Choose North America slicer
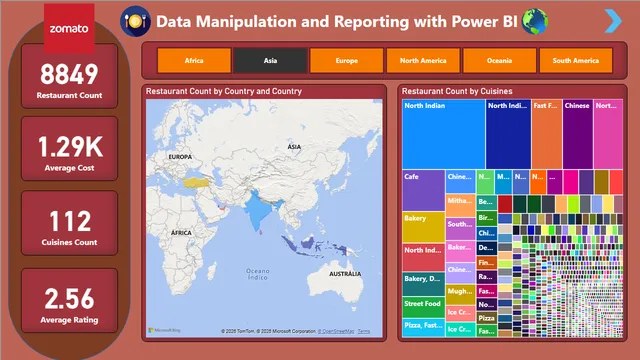This screenshot has height=360, width=640. coord(423,60)
